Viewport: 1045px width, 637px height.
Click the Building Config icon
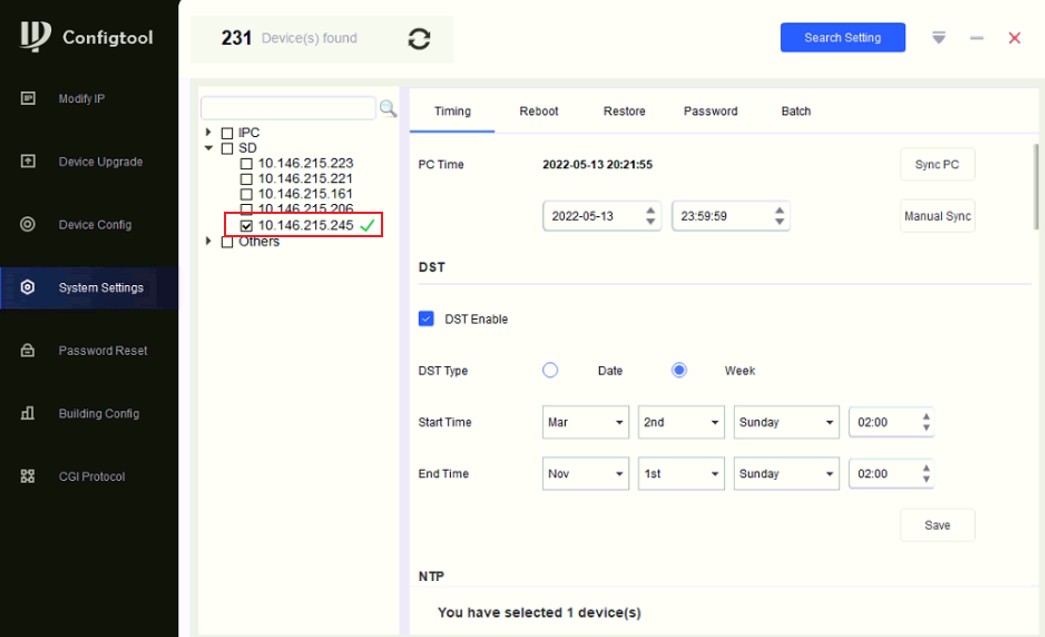point(28,413)
